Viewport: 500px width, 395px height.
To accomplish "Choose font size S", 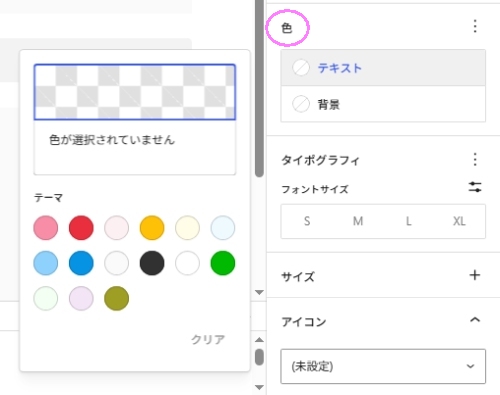I will click(x=307, y=221).
